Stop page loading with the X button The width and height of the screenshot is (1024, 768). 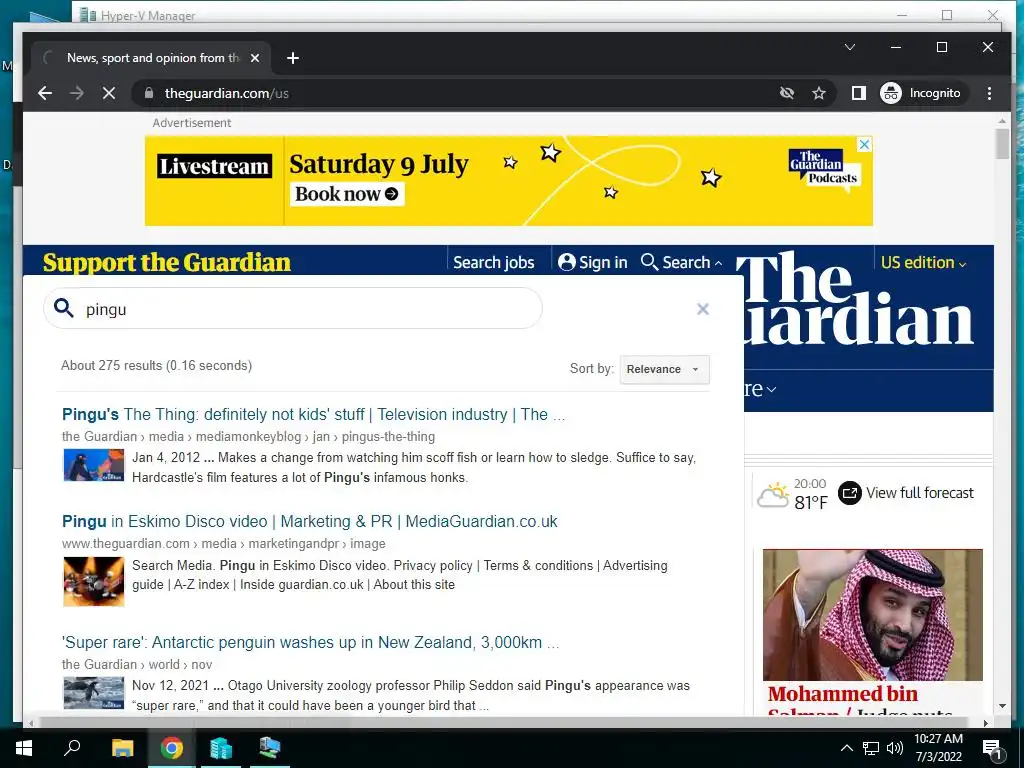[109, 93]
